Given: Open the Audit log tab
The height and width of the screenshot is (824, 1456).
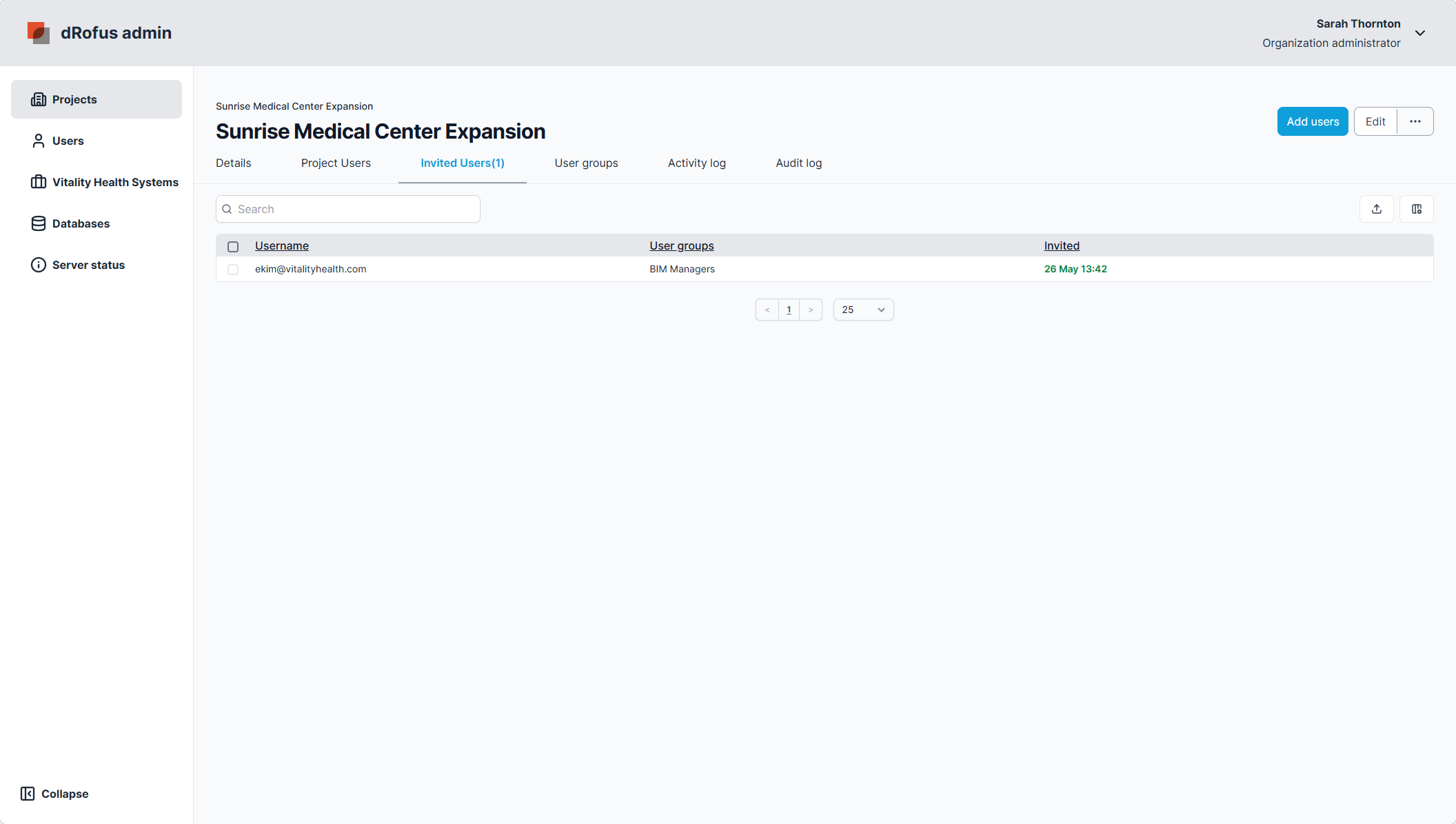Looking at the screenshot, I should (x=799, y=163).
